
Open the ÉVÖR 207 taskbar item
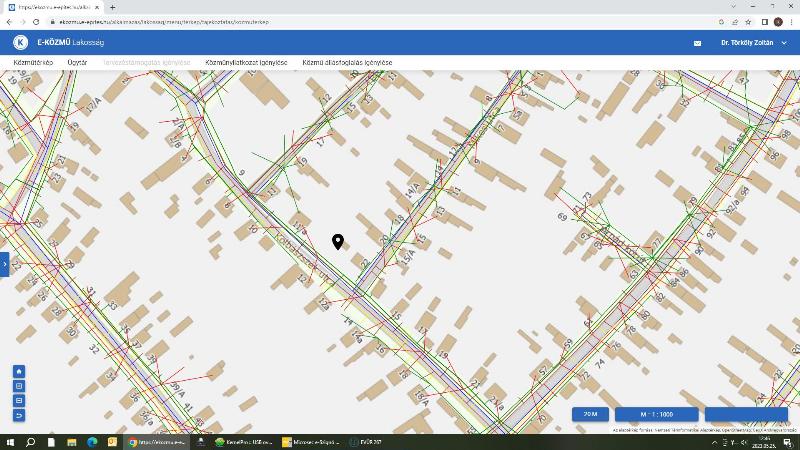pos(366,442)
